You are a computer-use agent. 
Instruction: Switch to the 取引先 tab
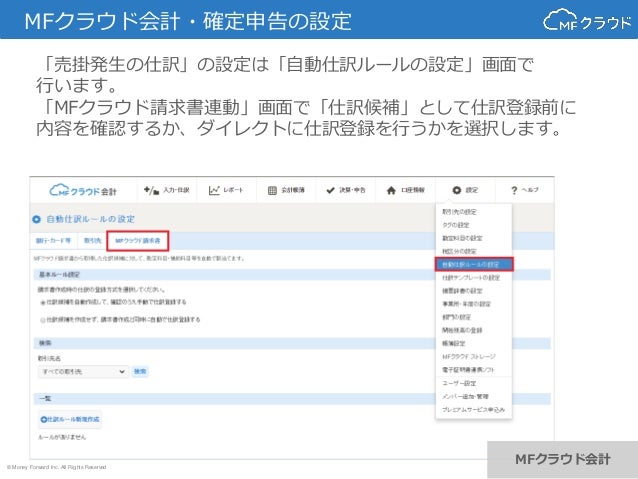(x=92, y=241)
